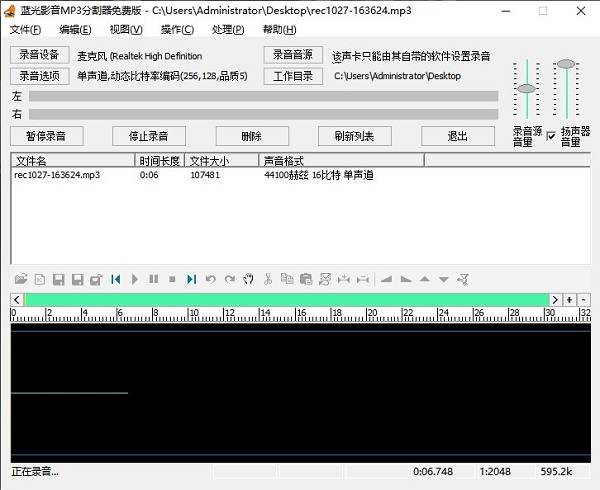The image size is (600, 490).
Task: Open the 处理(P) menu
Action: tap(228, 30)
